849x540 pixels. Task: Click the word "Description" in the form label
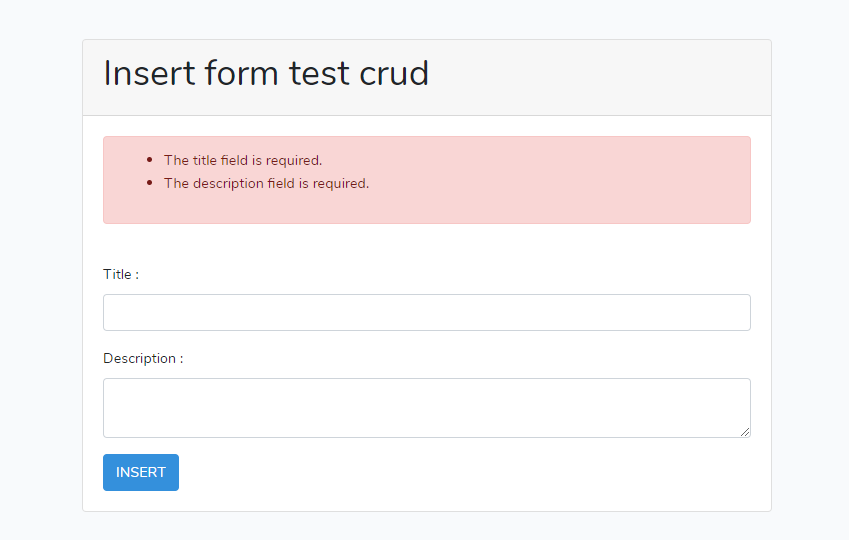(139, 358)
